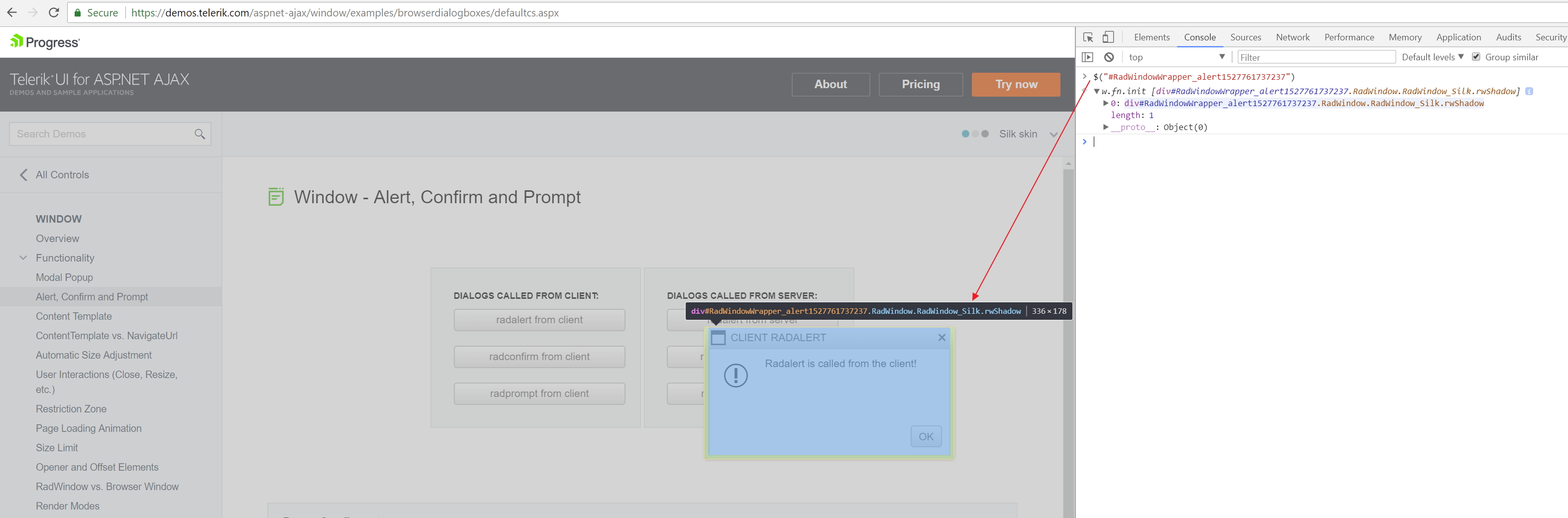
Task: Focus the console Filter input
Action: click(1316, 57)
